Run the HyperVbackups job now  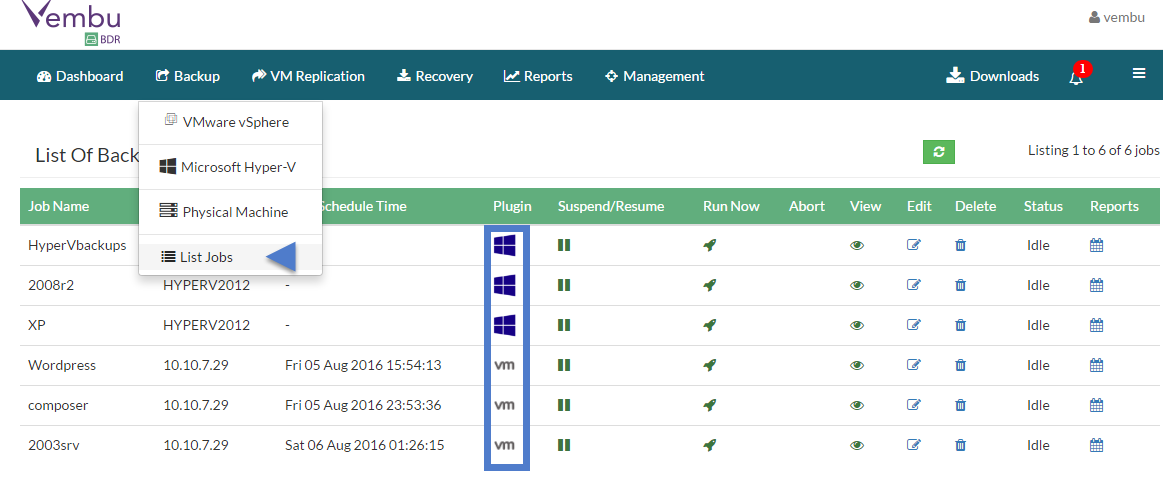point(710,245)
